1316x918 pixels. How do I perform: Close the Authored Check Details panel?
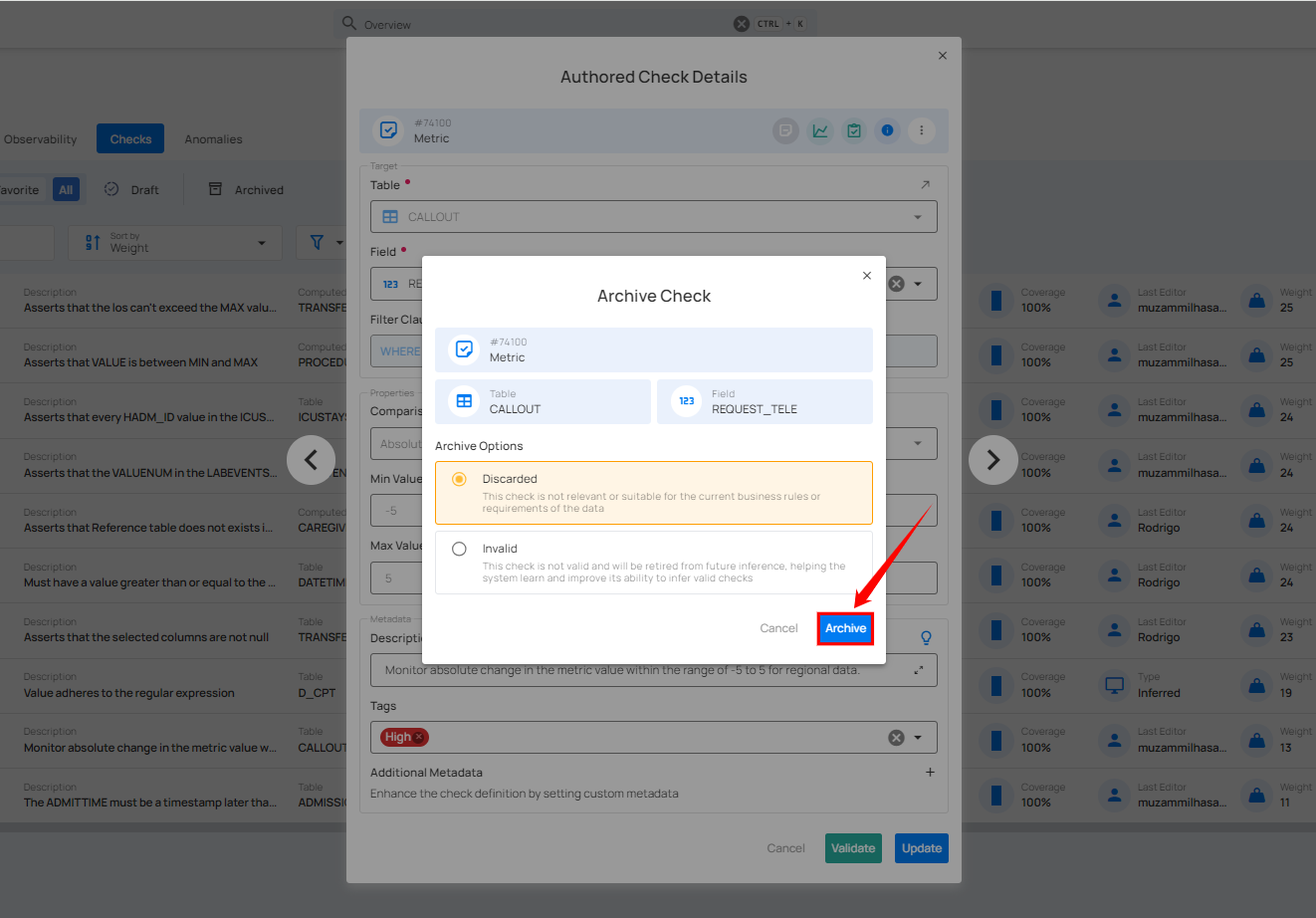[943, 56]
